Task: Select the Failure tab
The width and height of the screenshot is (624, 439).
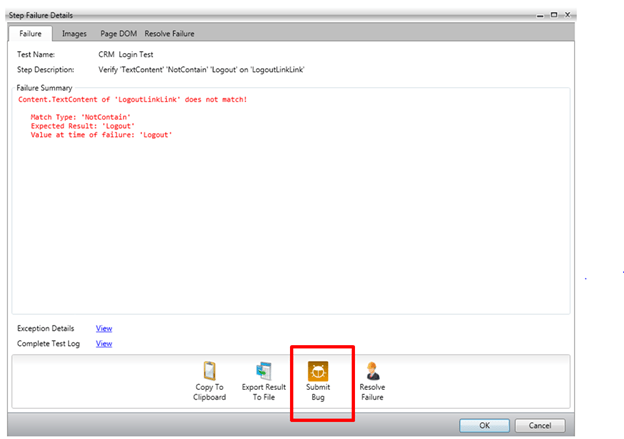Action: [x=32, y=34]
